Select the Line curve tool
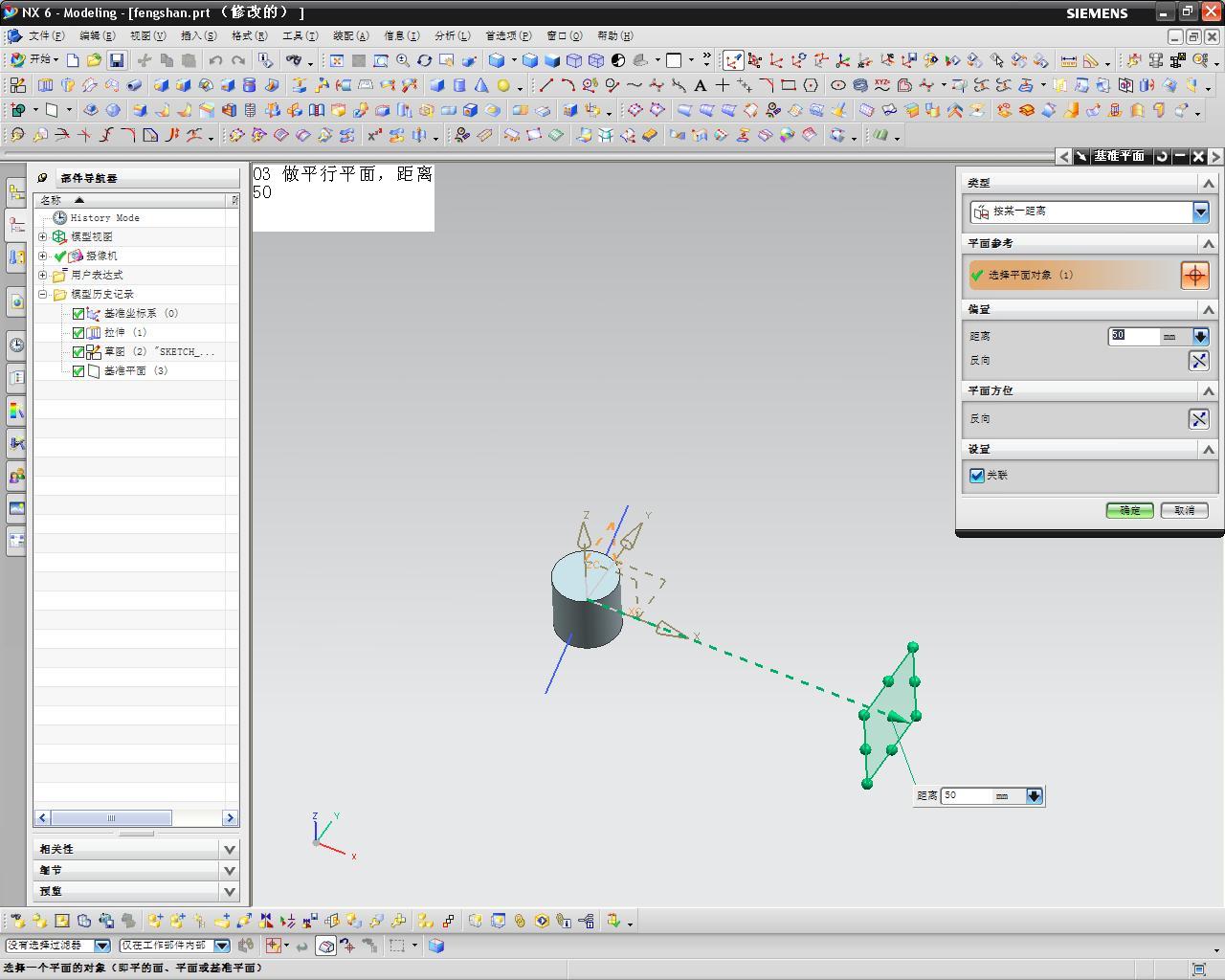The width and height of the screenshot is (1225, 980). pyautogui.click(x=546, y=85)
